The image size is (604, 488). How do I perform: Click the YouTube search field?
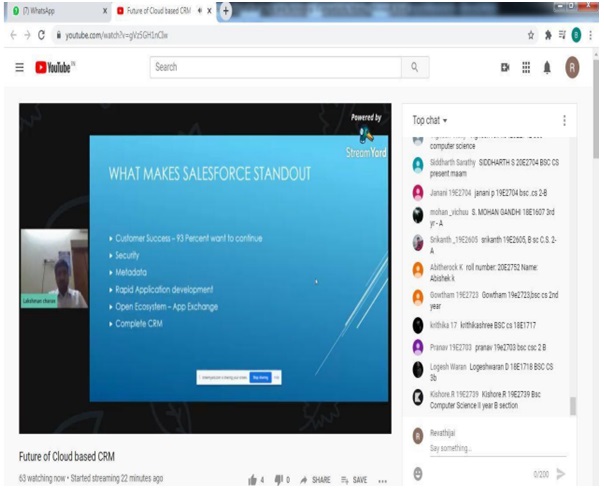click(x=275, y=67)
